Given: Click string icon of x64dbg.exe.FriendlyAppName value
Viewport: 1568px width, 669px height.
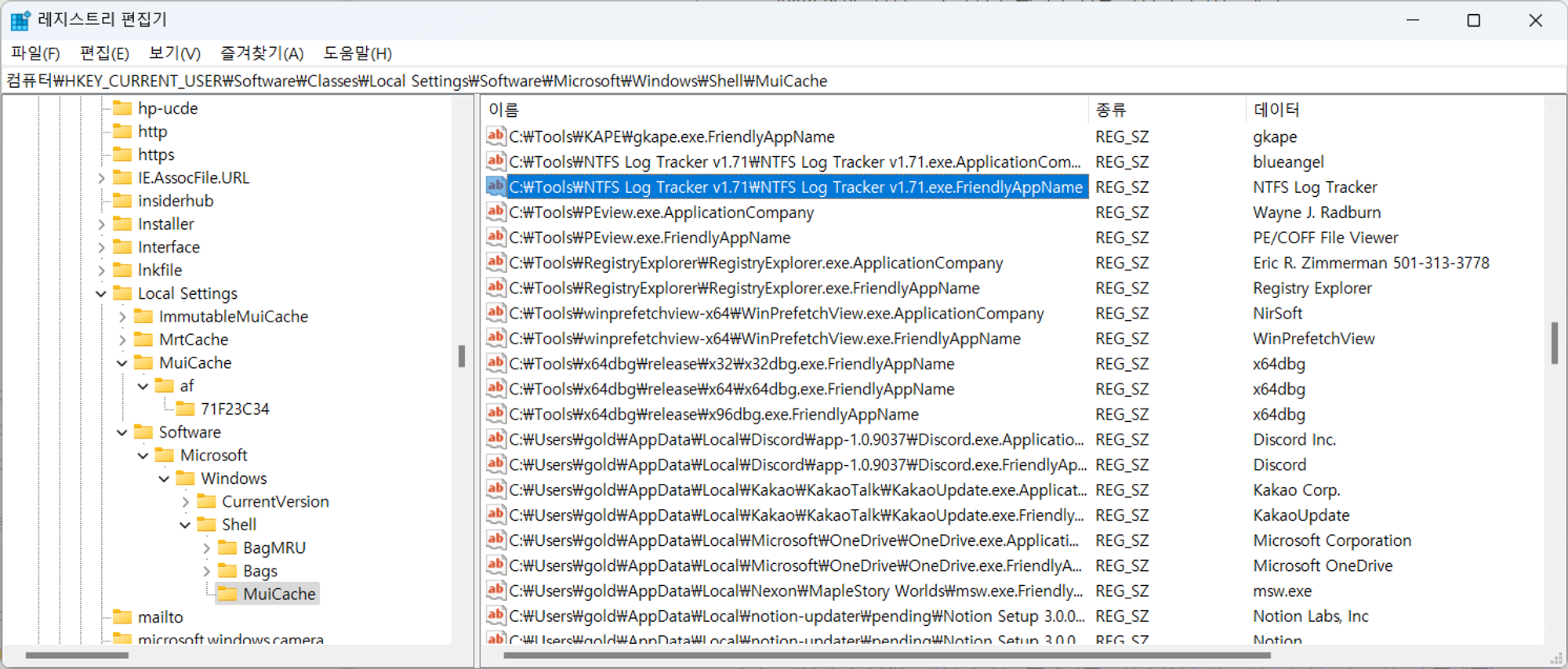Looking at the screenshot, I should 495,388.
